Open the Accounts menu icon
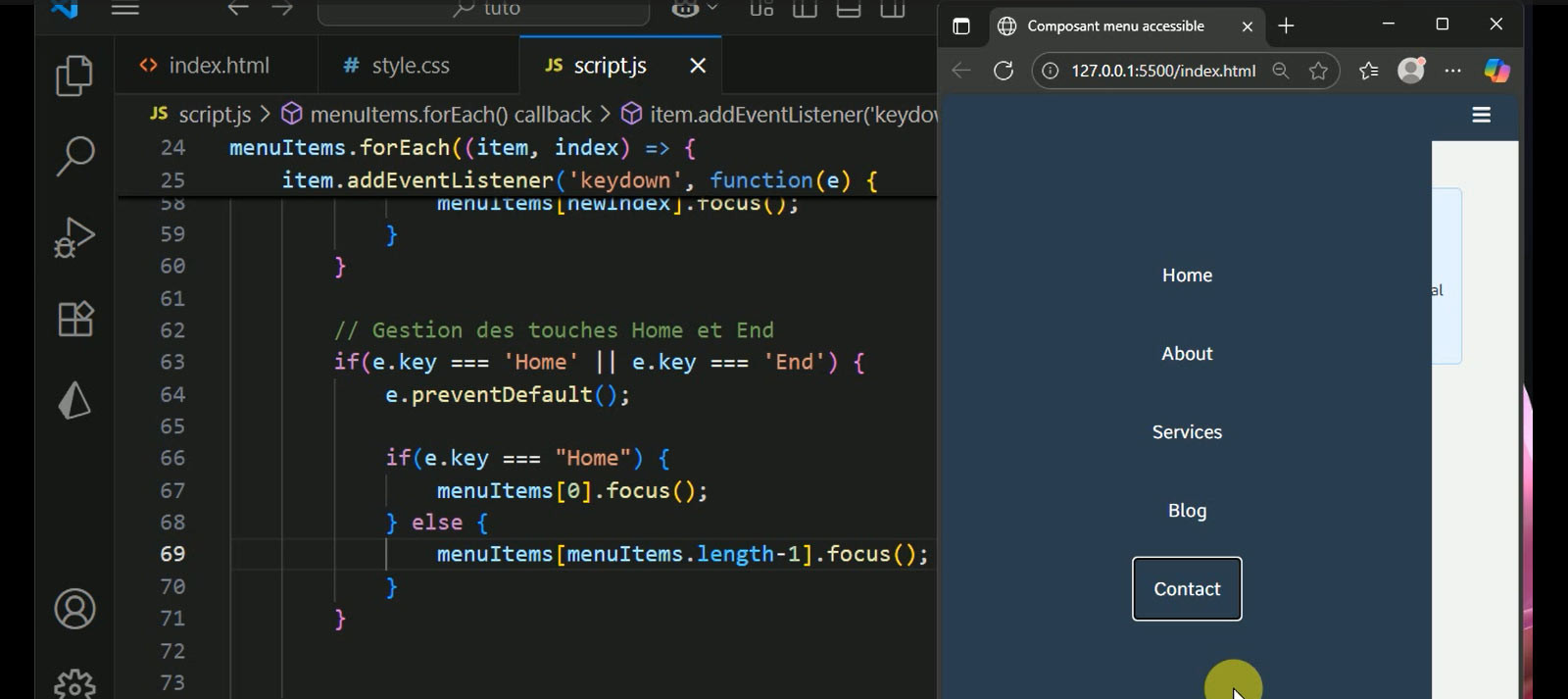This screenshot has height=699, width=1568. coord(74,609)
